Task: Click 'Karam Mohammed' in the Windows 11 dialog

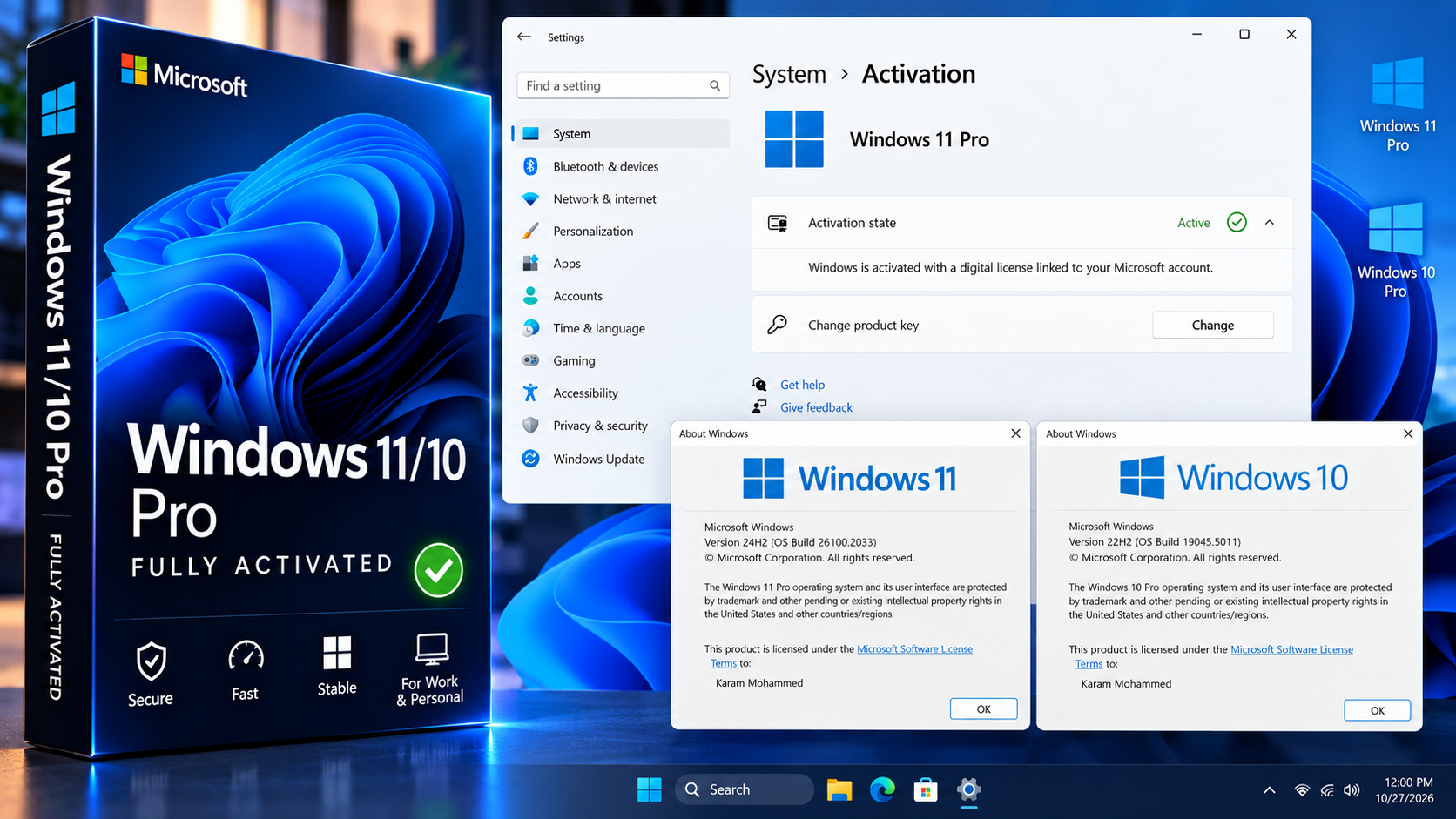Action: tap(759, 683)
